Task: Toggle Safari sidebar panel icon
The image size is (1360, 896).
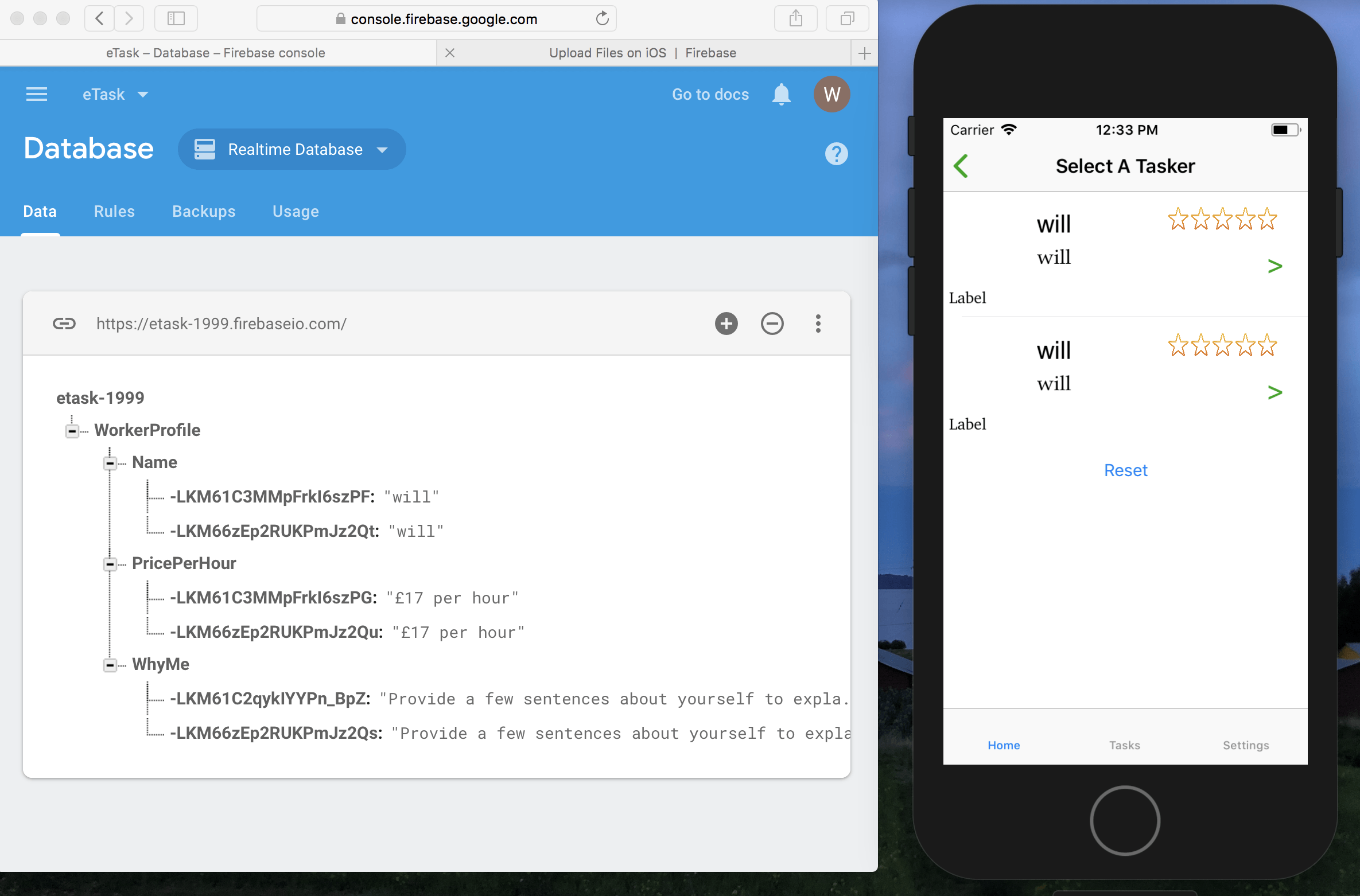Action: point(176,19)
